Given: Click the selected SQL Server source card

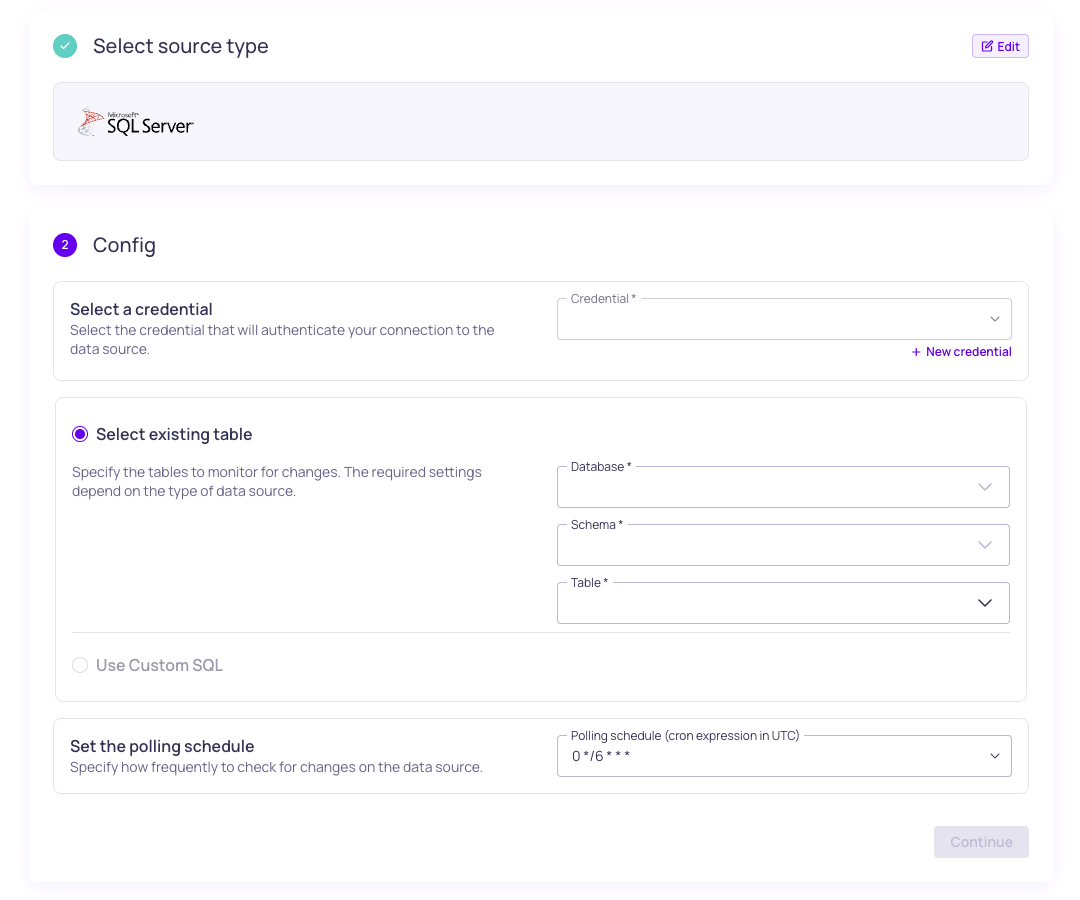Looking at the screenshot, I should click(x=541, y=122).
